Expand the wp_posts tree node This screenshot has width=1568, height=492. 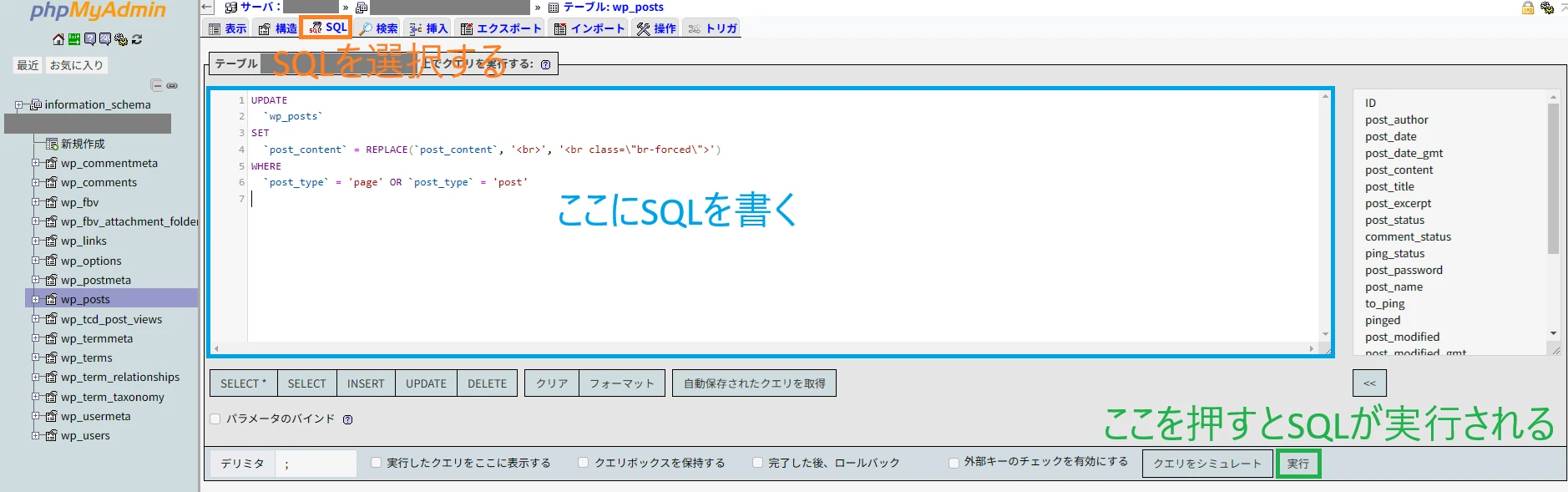[x=36, y=299]
